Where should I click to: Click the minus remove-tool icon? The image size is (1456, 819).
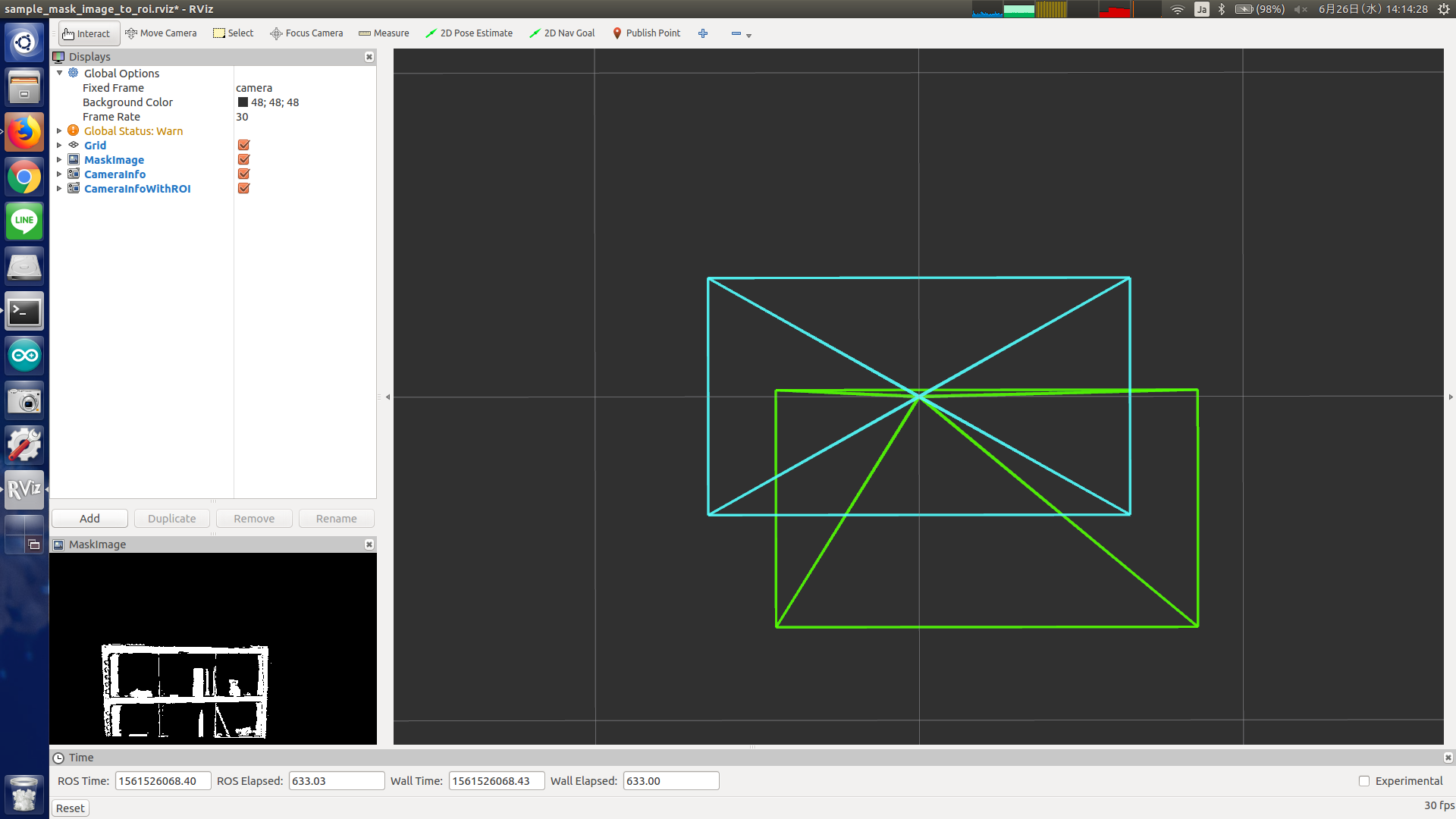pyautogui.click(x=736, y=33)
